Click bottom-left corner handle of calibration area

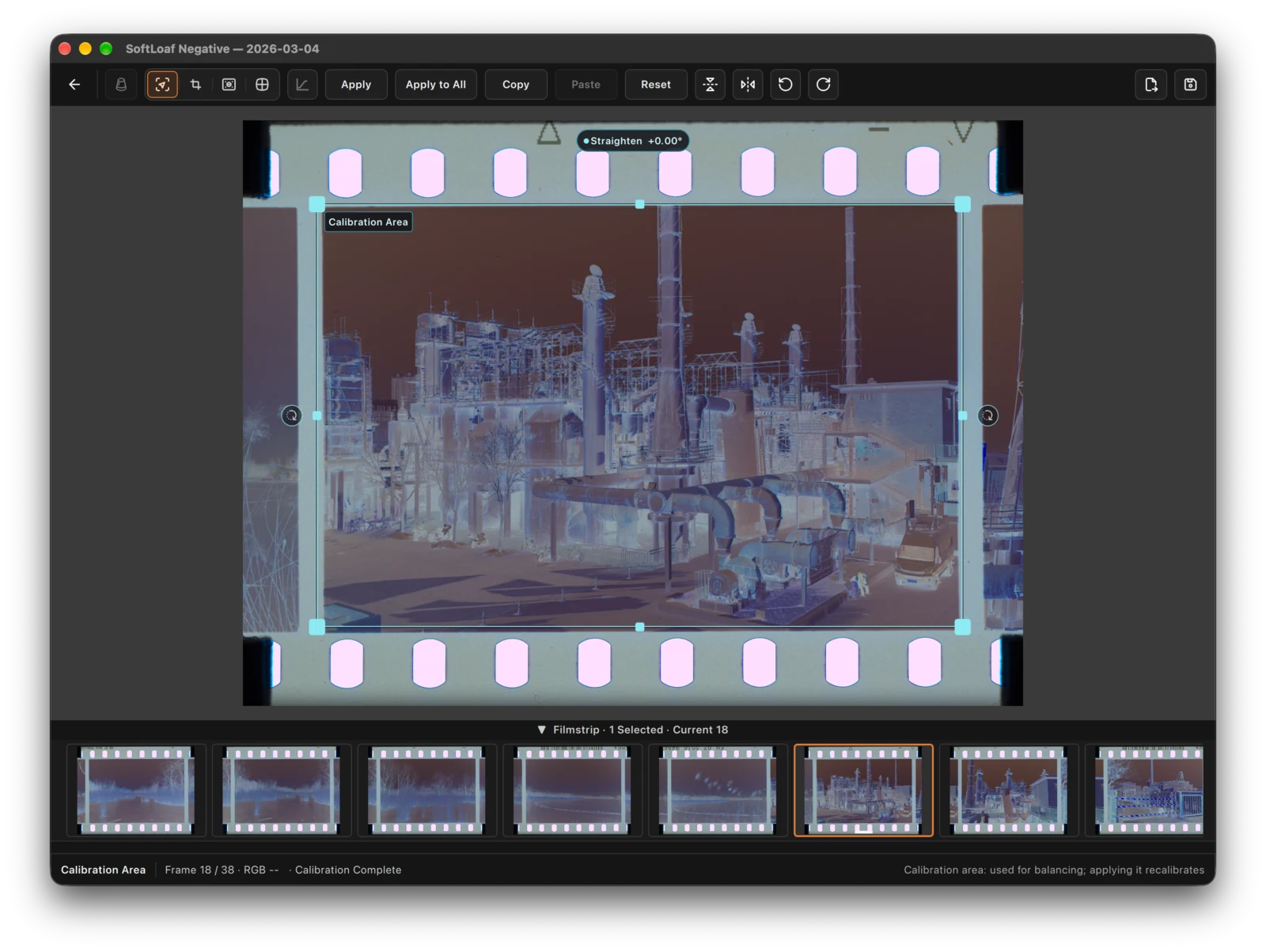(316, 627)
